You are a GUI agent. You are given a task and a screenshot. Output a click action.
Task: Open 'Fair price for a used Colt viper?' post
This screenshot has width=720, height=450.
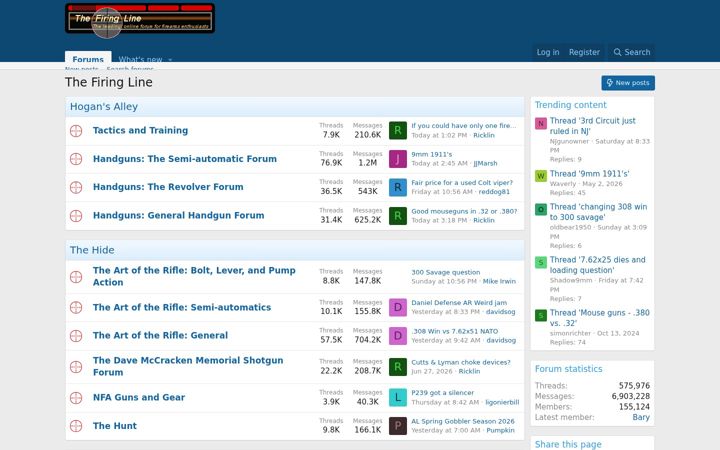click(x=462, y=183)
